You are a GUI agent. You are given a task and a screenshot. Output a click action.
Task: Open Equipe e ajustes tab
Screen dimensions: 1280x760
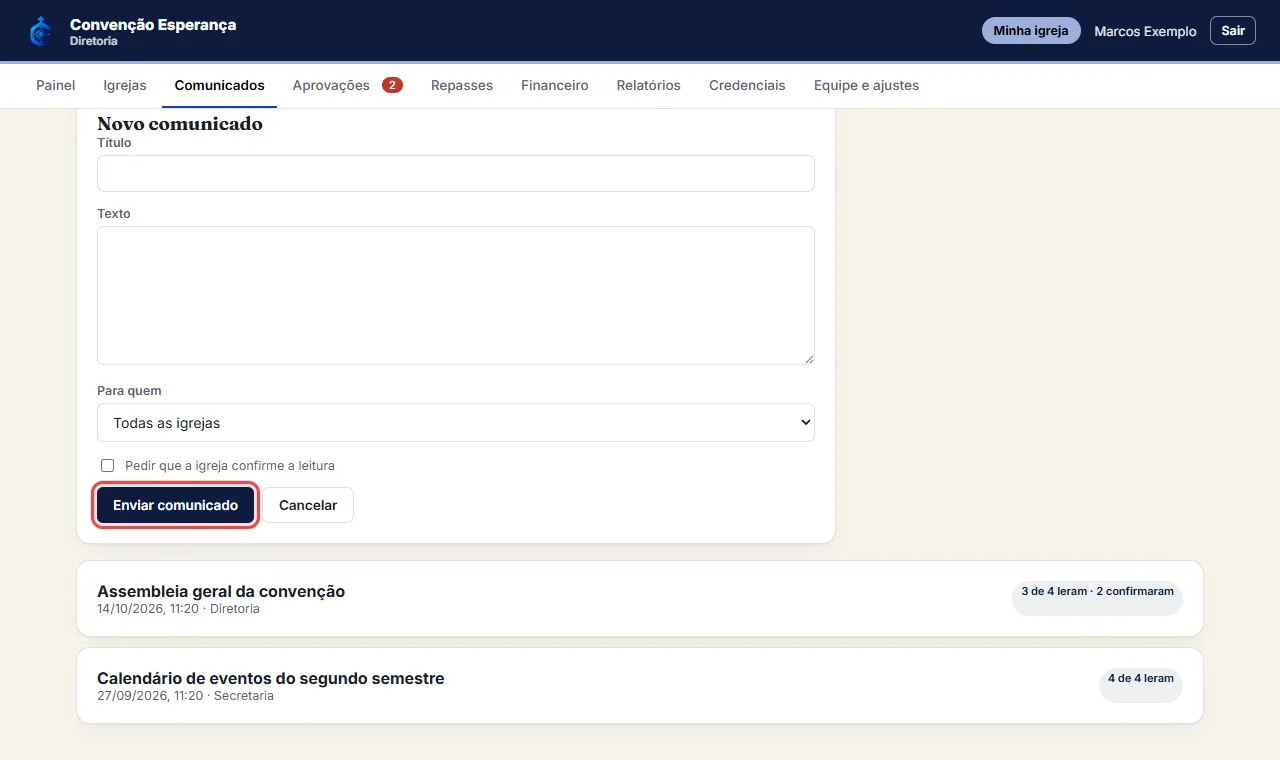(x=866, y=86)
